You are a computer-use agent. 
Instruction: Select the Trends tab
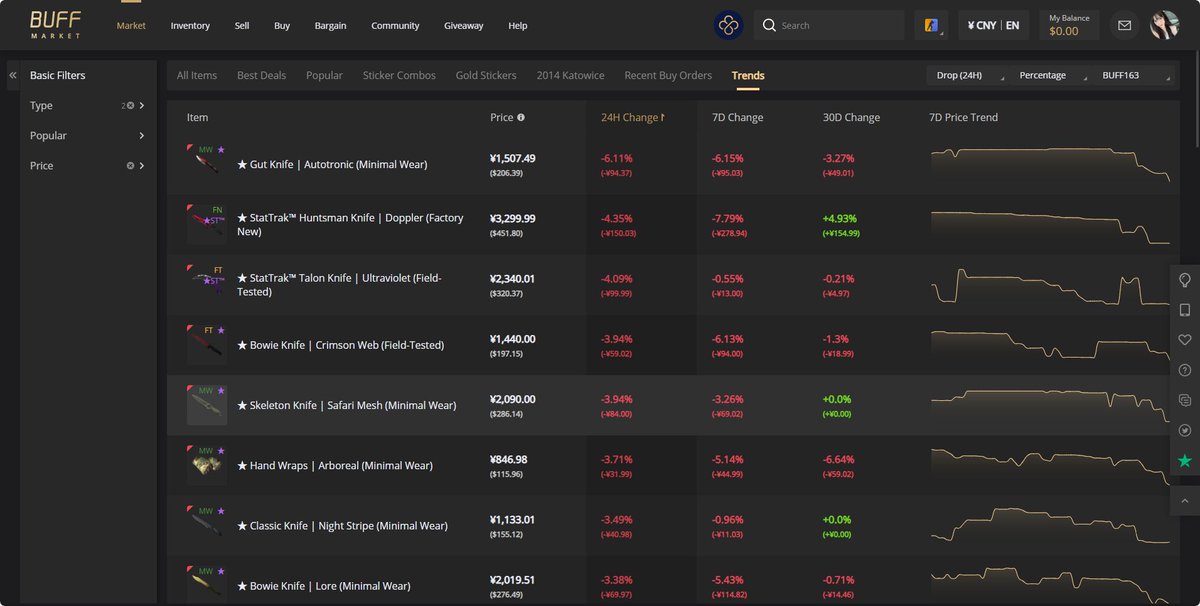point(748,75)
